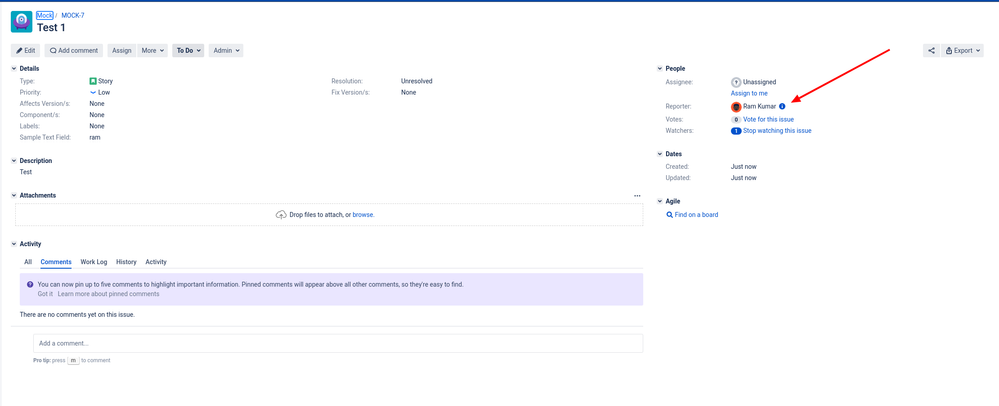999x406 pixels.
Task: Click Stop watching this issue
Action: pyautogui.click(x=777, y=131)
